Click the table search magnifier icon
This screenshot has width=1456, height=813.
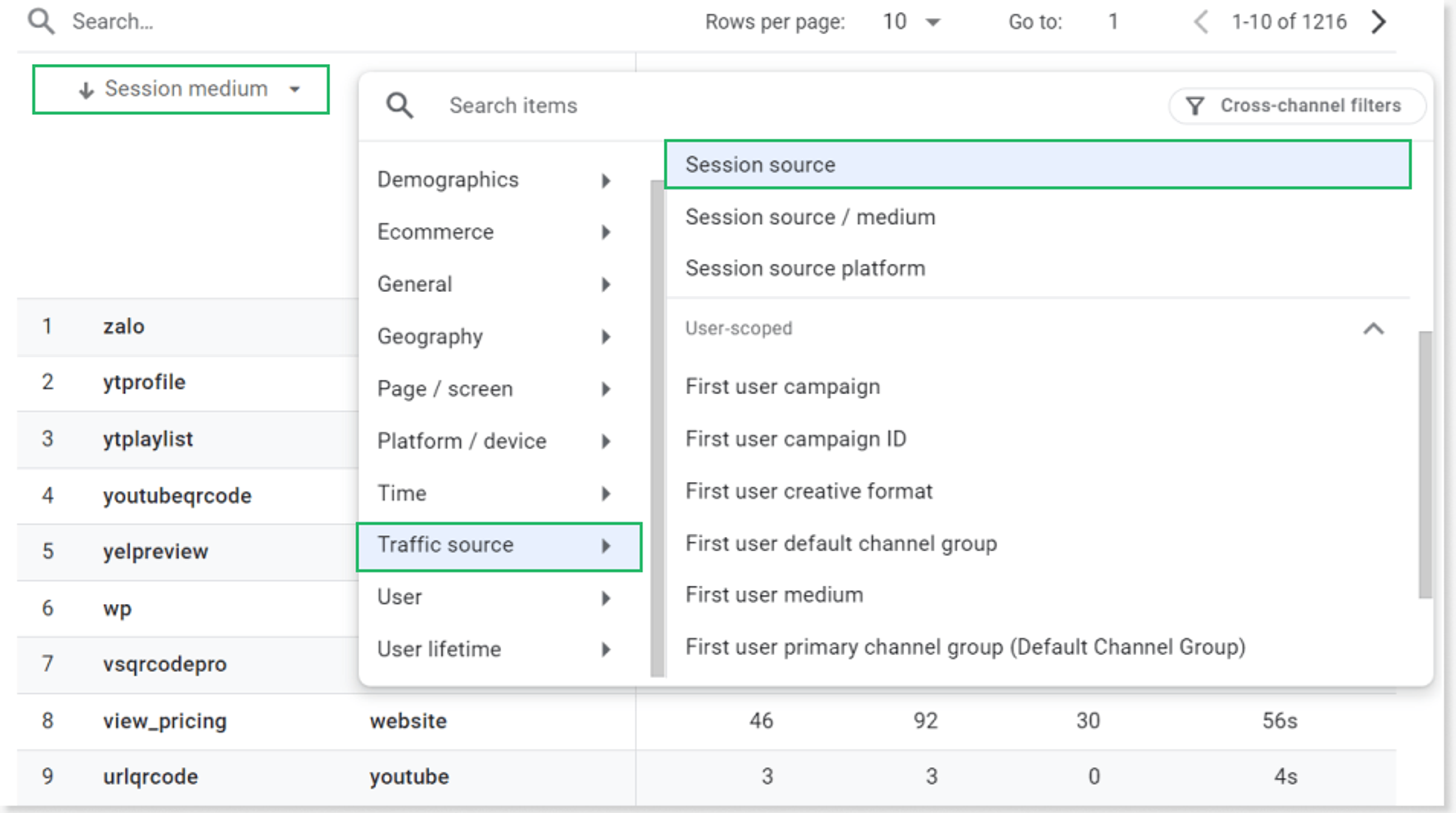(x=41, y=22)
